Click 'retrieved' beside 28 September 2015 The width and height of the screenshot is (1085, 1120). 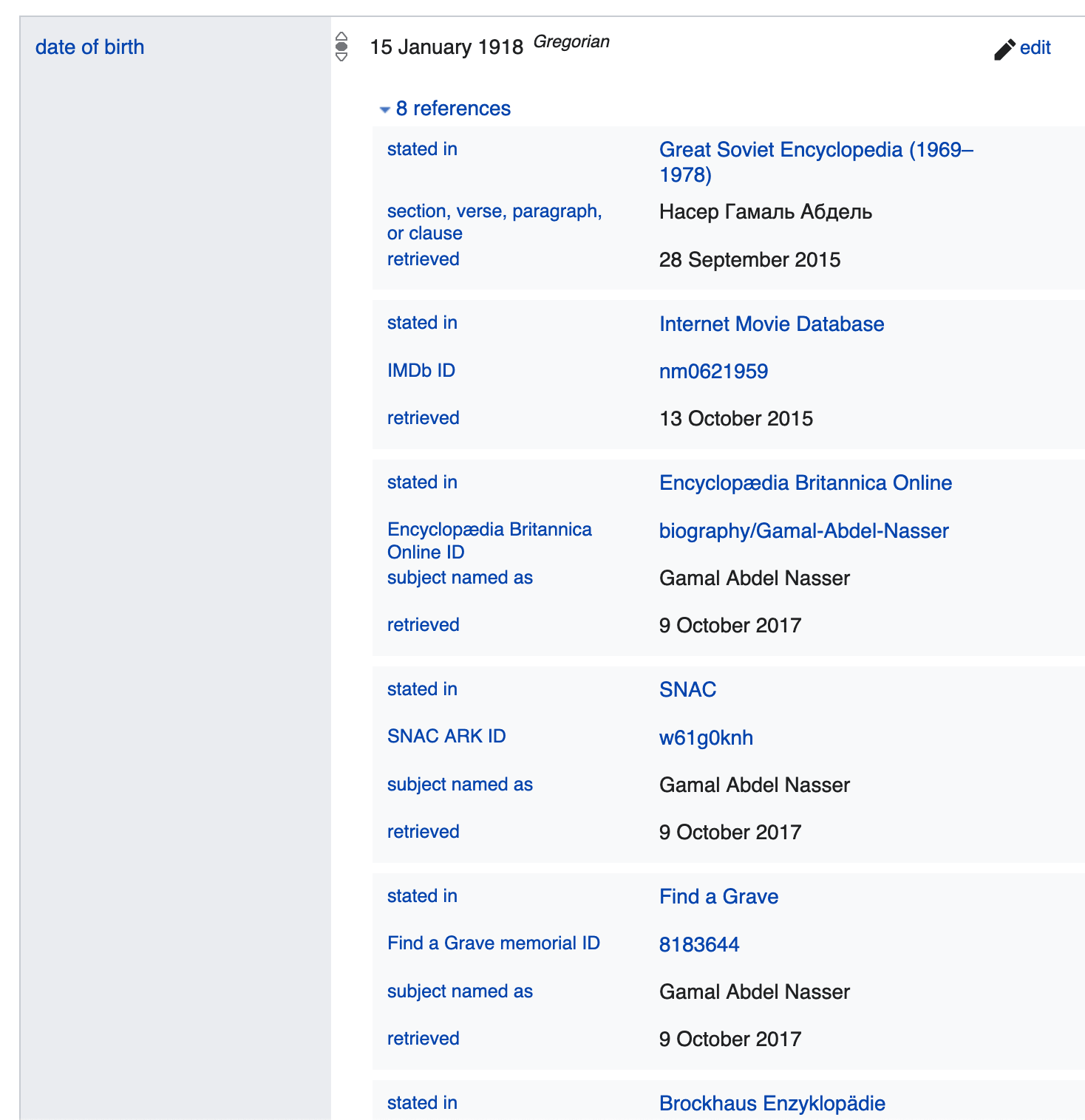423,259
